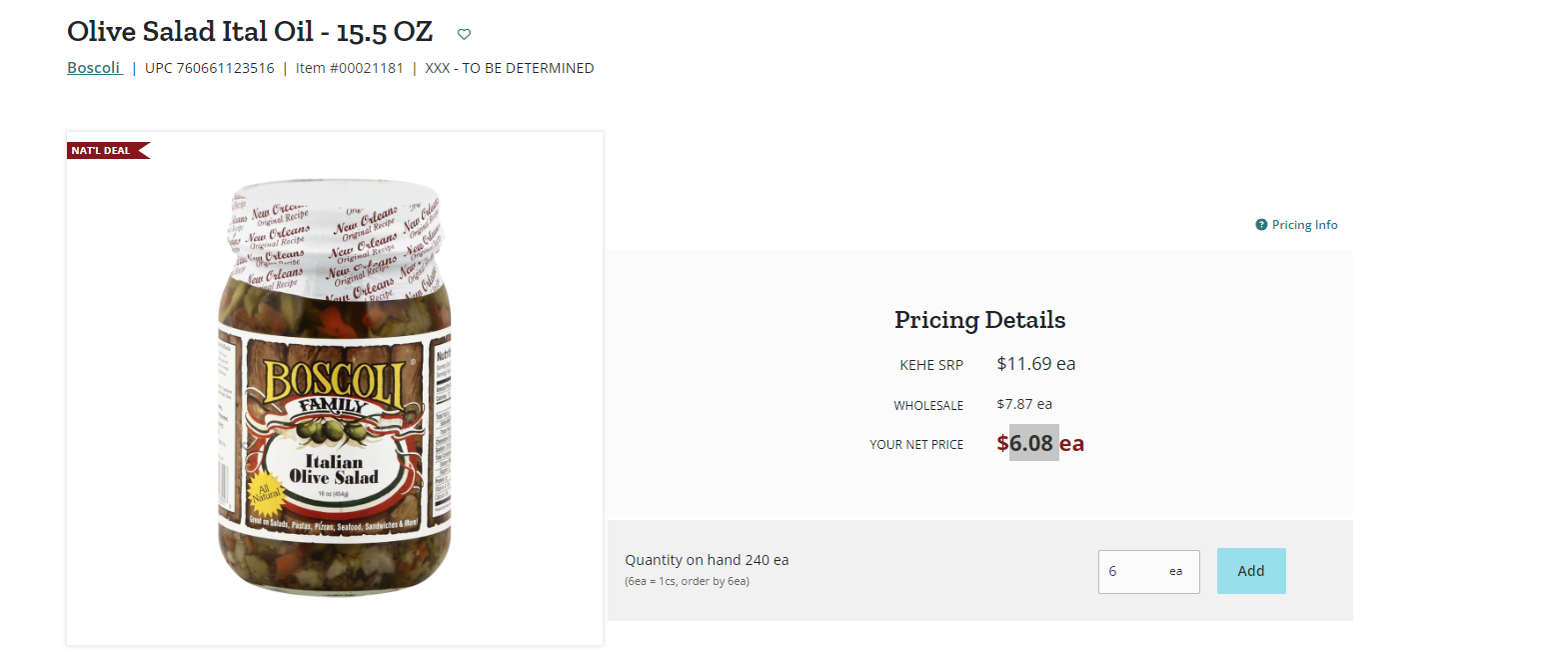
Task: Click the highlighted $6.08 net price
Action: (x=1033, y=443)
